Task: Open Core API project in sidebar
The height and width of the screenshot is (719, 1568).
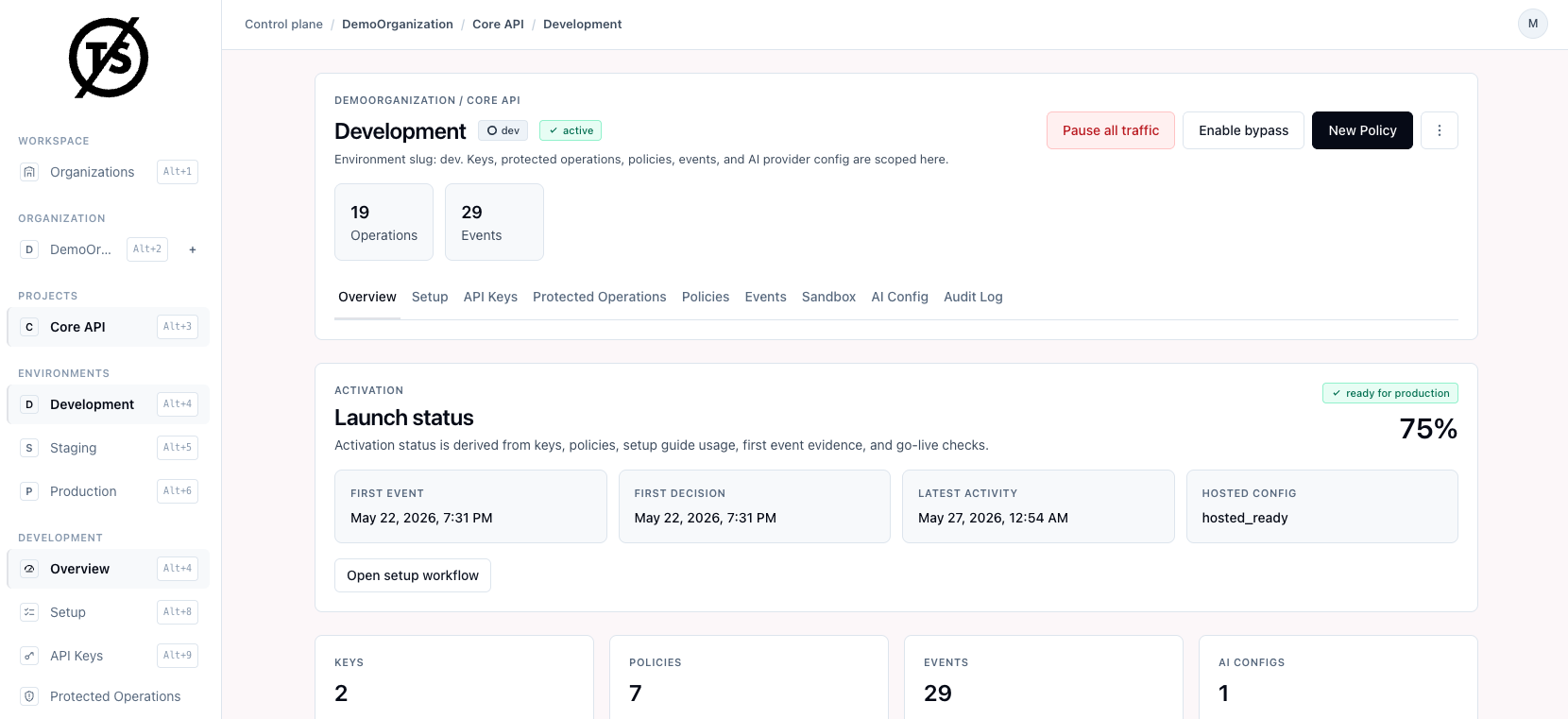Action: tap(108, 327)
